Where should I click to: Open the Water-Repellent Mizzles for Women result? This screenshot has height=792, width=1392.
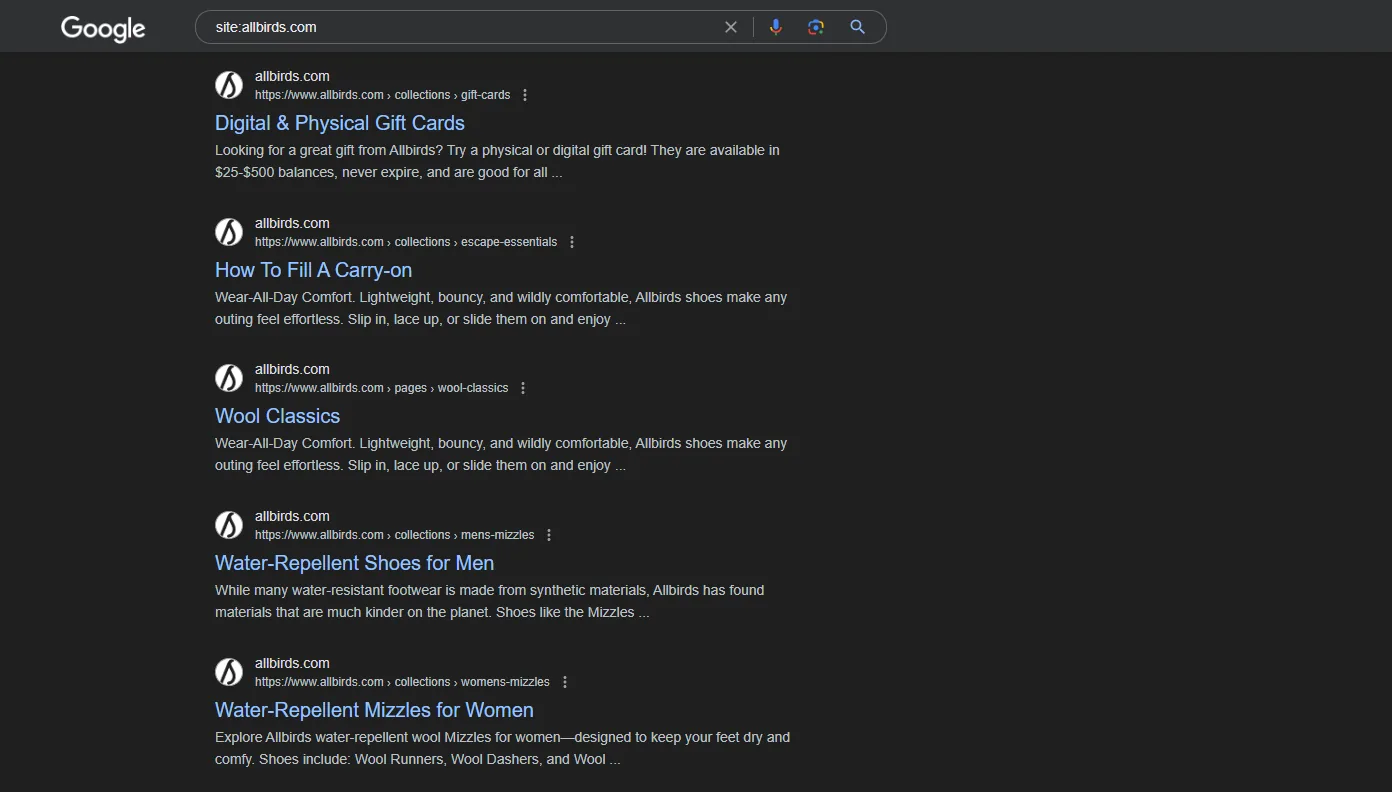[x=374, y=710]
